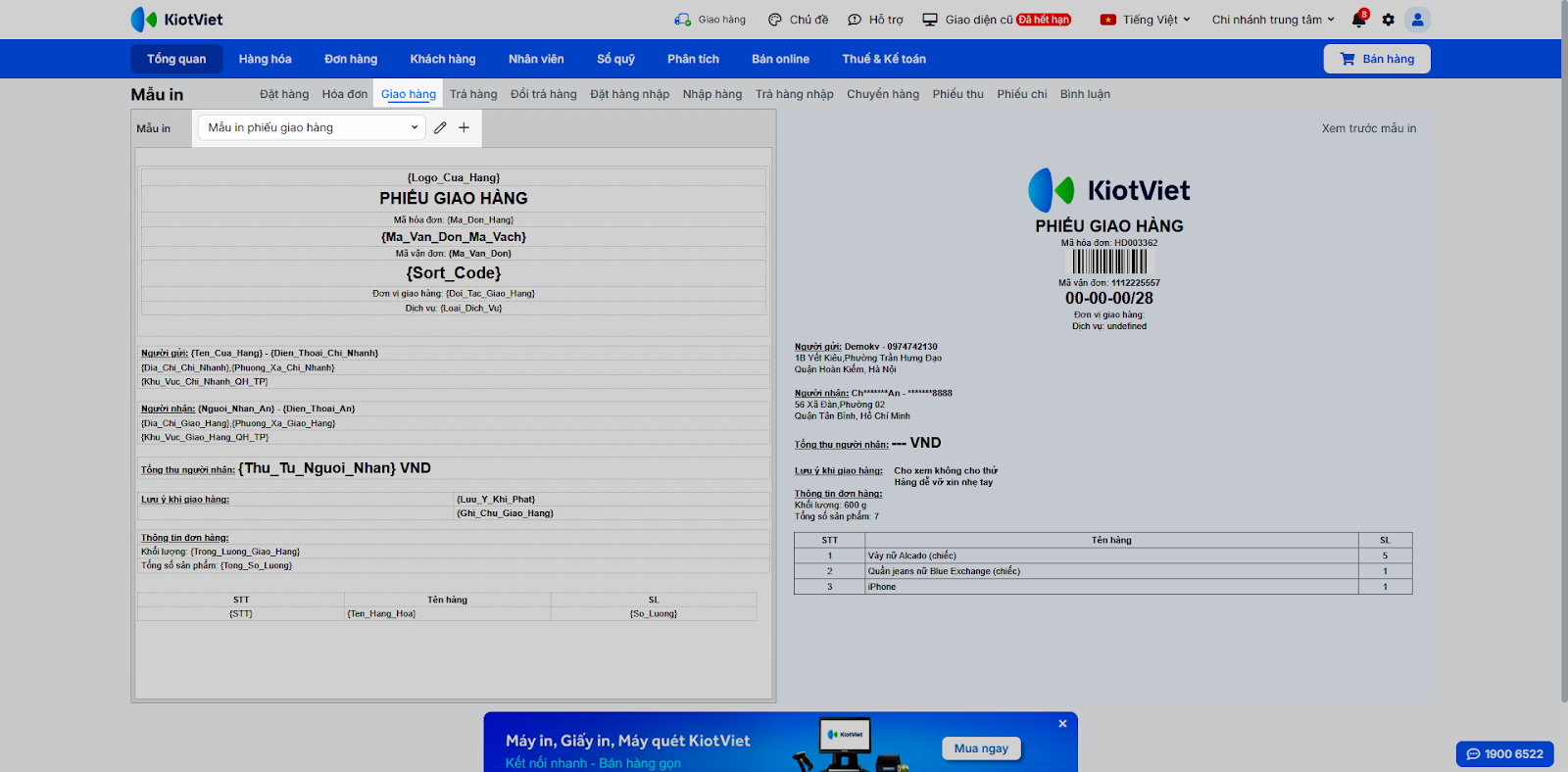The image size is (1568, 772).
Task: Click barcode image in preview
Action: point(1109,262)
